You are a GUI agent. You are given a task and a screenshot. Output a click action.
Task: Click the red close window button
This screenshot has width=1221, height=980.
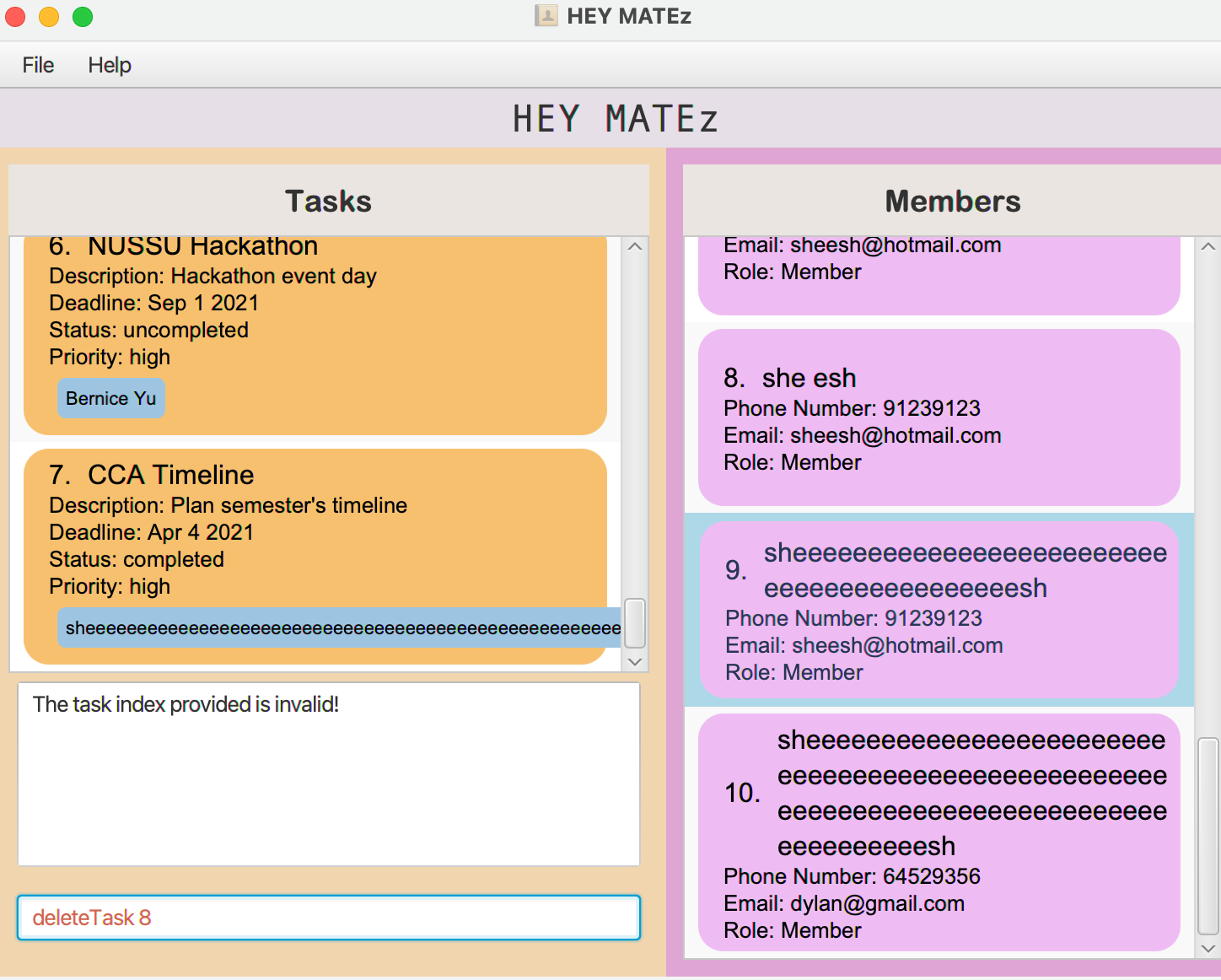pyautogui.click(x=15, y=17)
